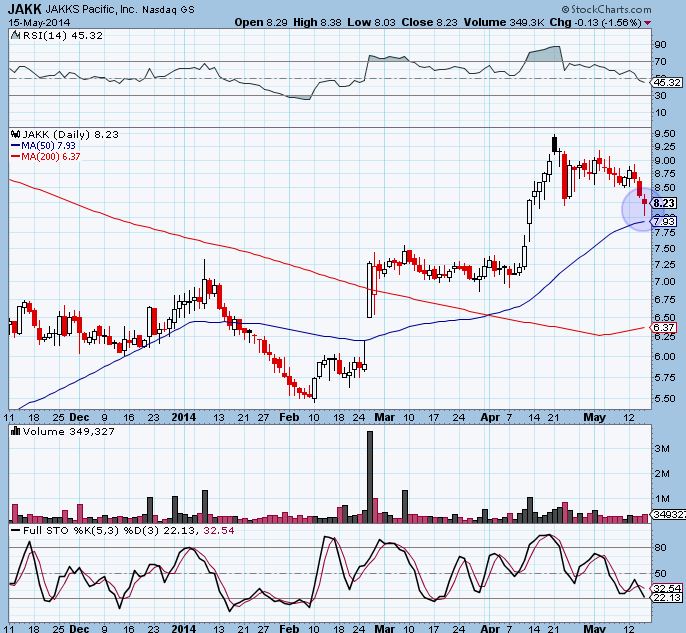Click the 8.23 last price tag on right axis
The image size is (686, 633).
point(664,203)
